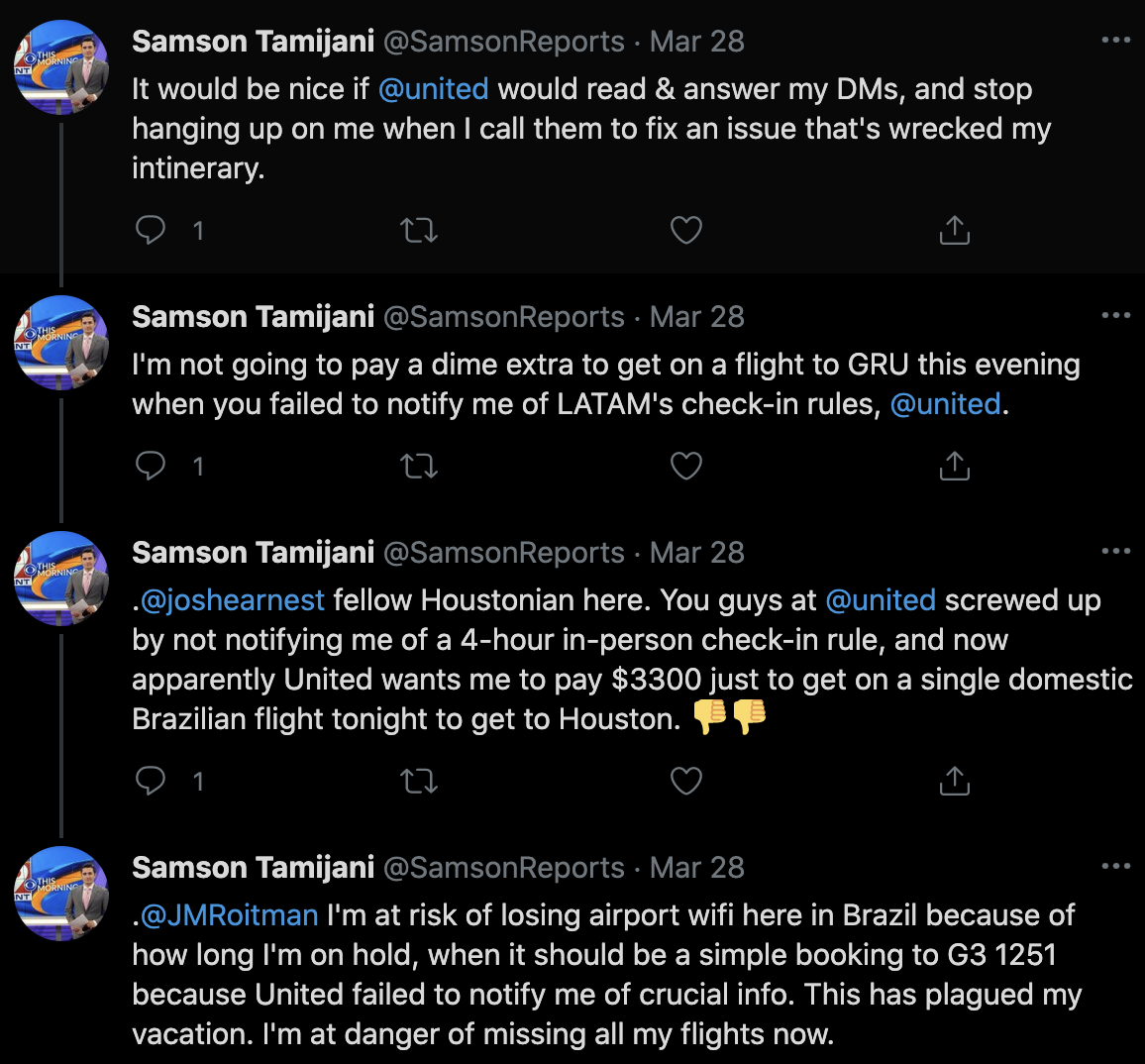The image size is (1145, 1064).
Task: Open the @JMRoitman mention link
Action: click(x=229, y=915)
